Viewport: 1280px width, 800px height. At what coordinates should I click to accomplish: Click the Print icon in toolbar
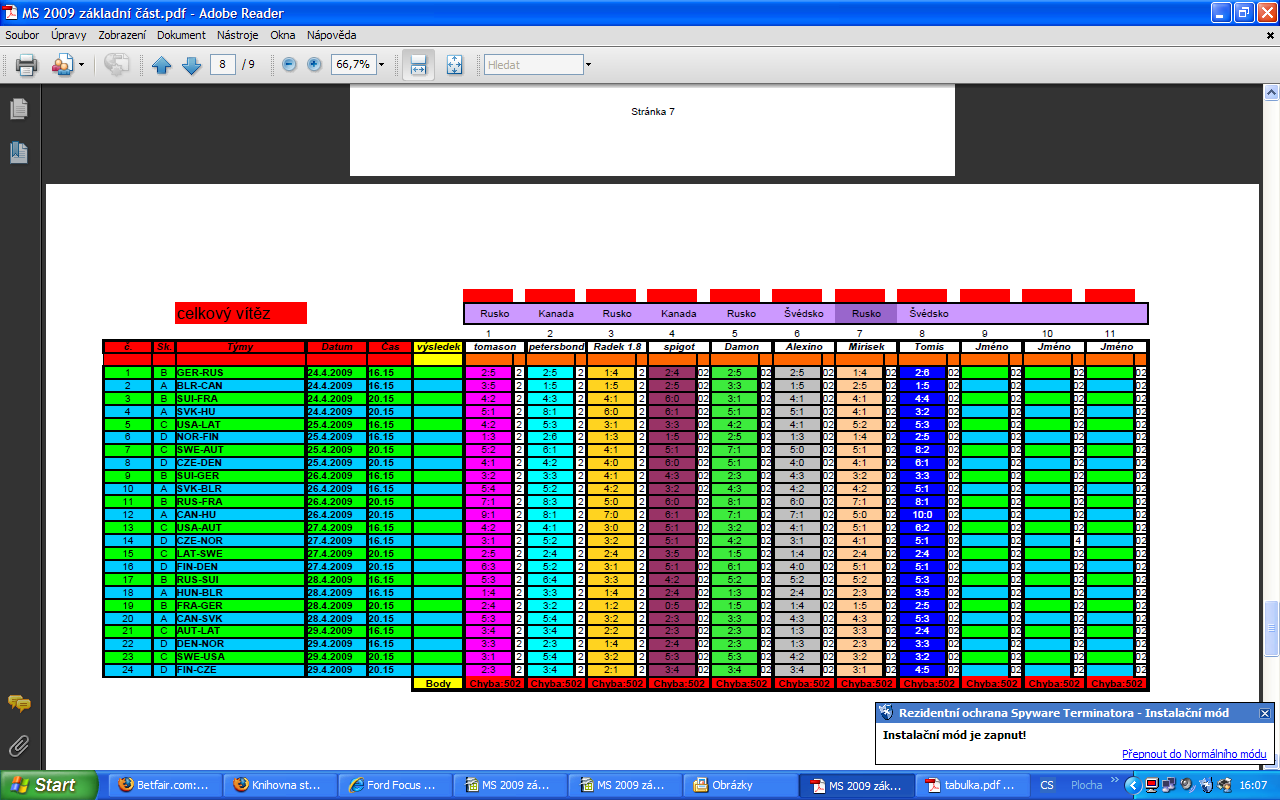(26, 65)
